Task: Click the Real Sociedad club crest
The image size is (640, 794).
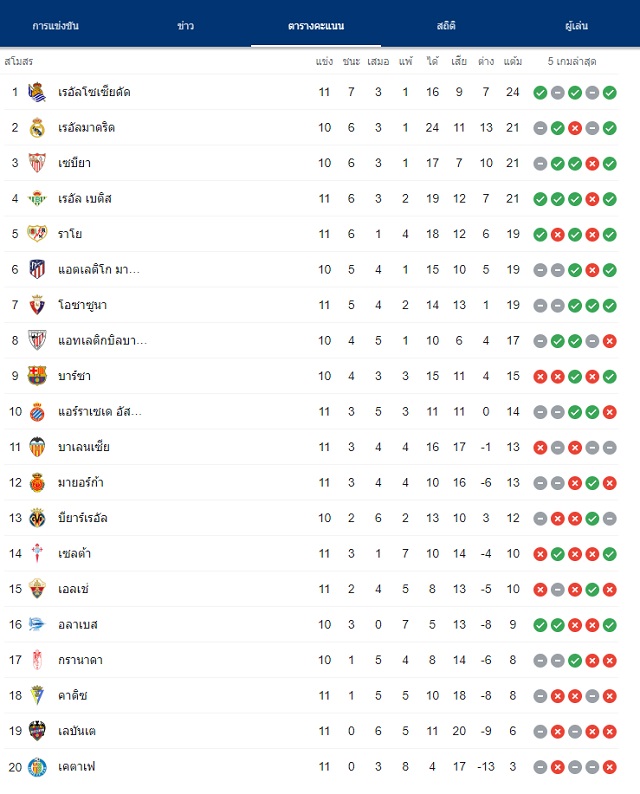Action: pos(37,92)
